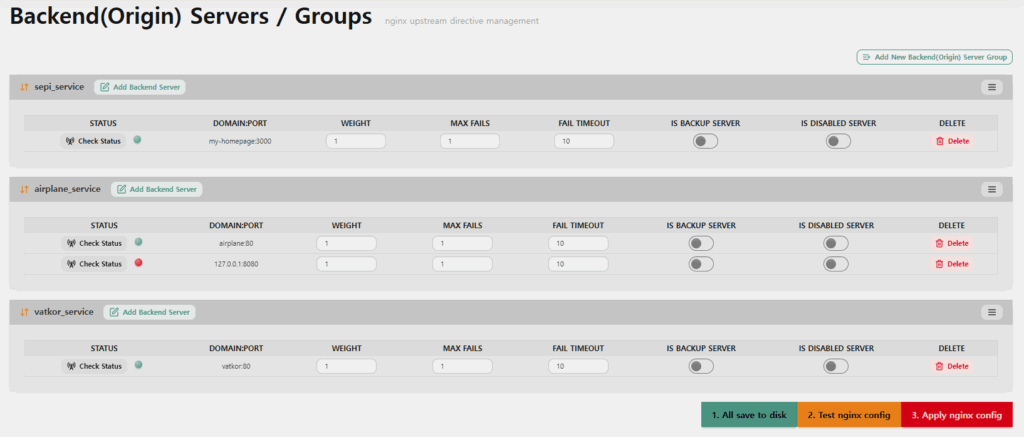Open the airplane_service group hamburger menu

point(991,189)
